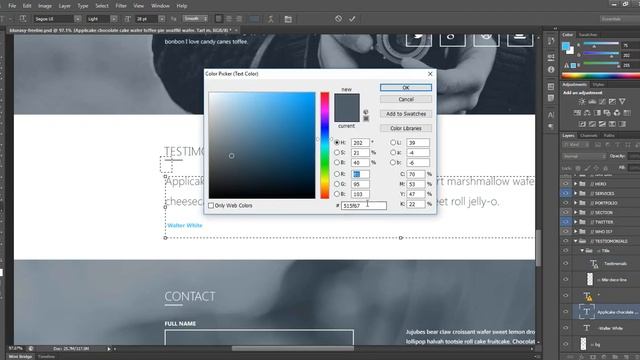This screenshot has height=360, width=640.
Task: Click the text color swatch in options bar
Action: (254, 19)
